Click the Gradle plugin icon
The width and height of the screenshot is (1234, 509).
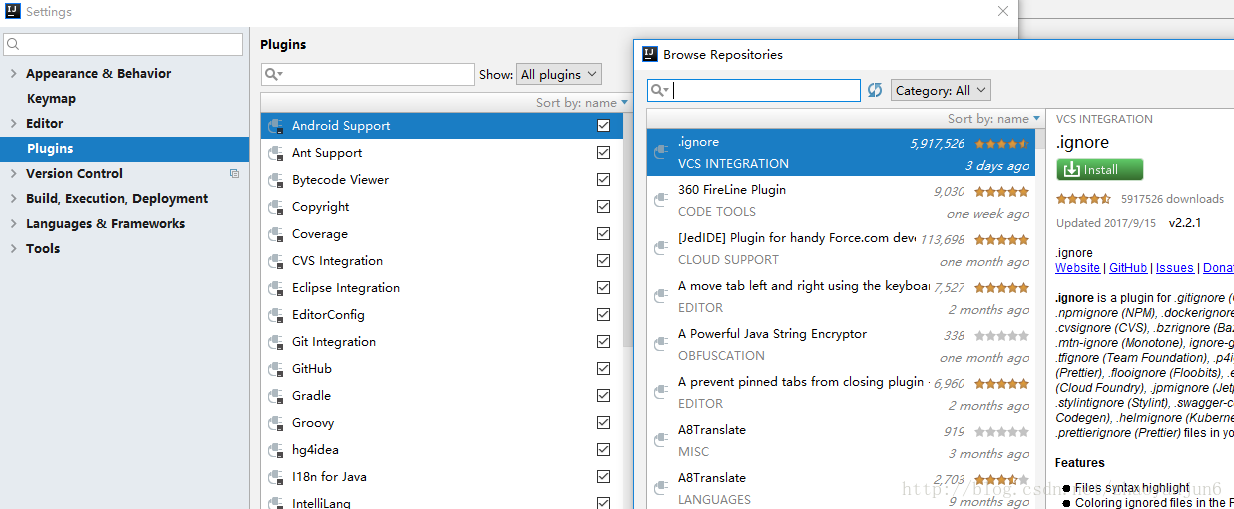click(276, 396)
